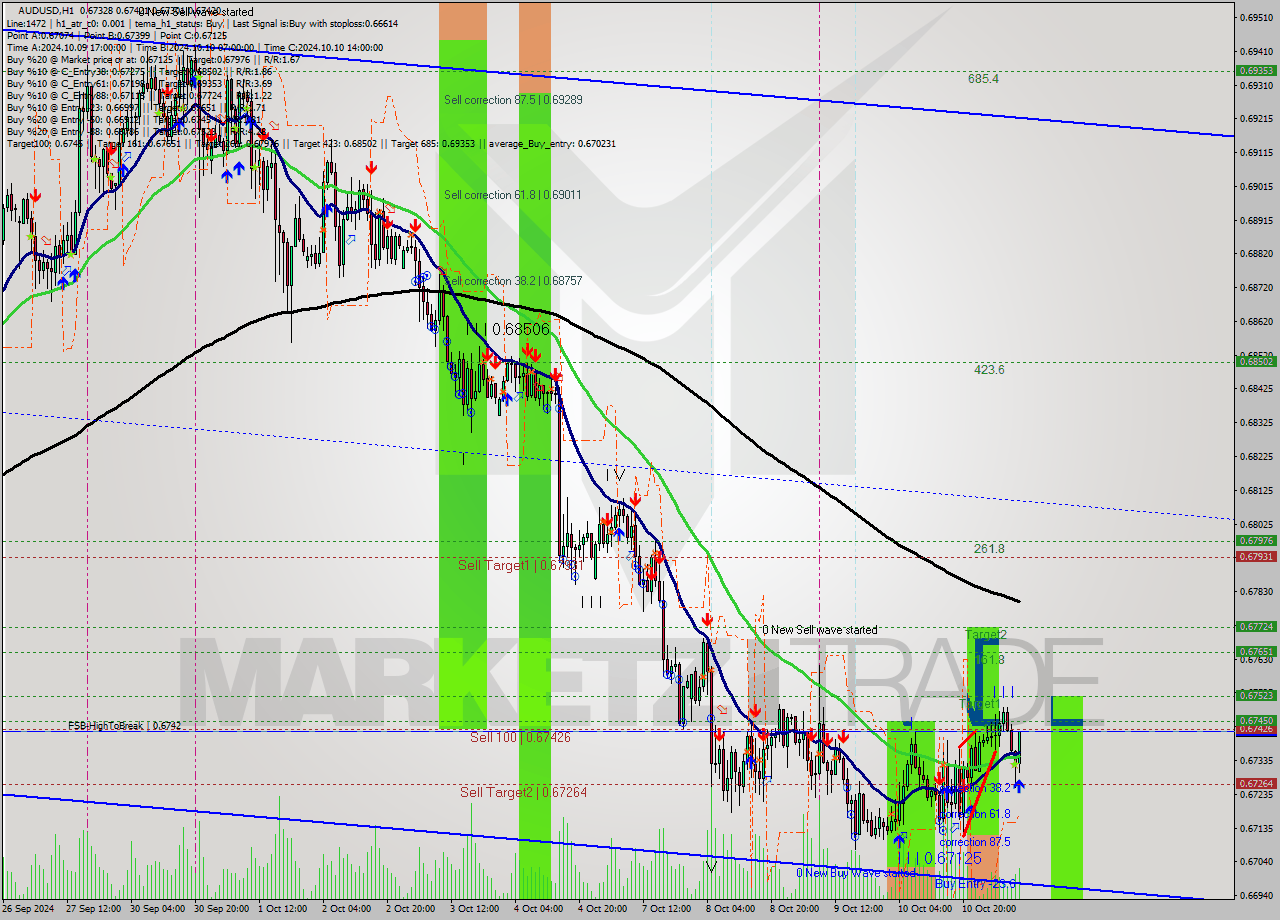Click the 0.66940 price axis value

pyautogui.click(x=1256, y=896)
